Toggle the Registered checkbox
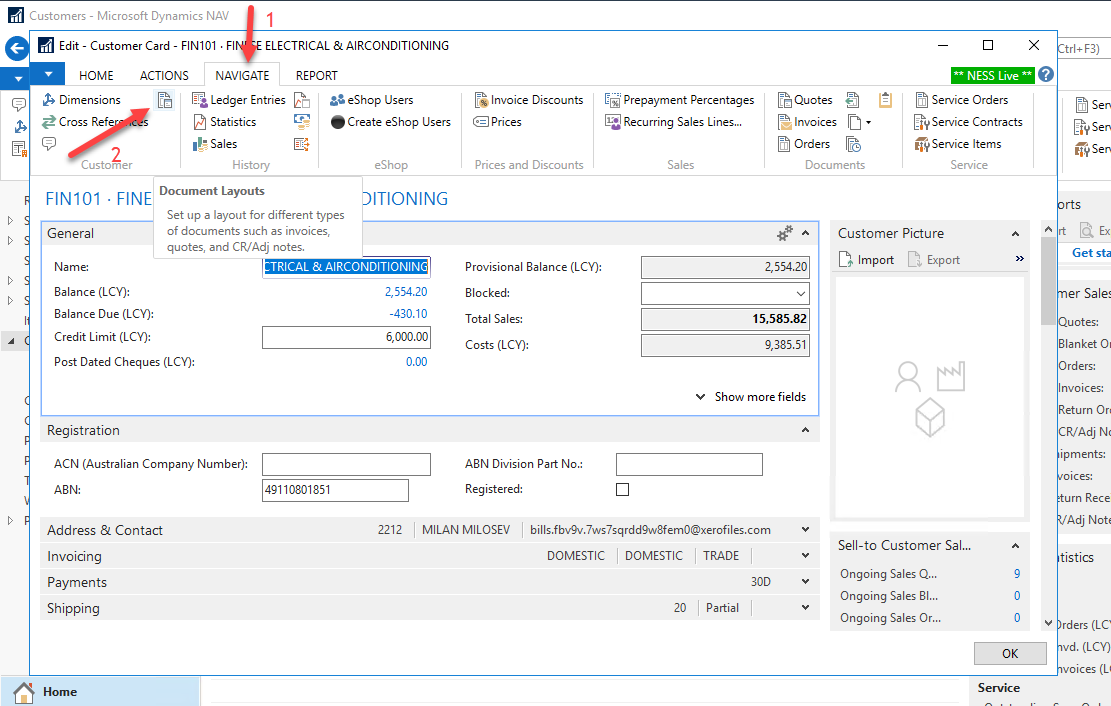 tap(622, 489)
